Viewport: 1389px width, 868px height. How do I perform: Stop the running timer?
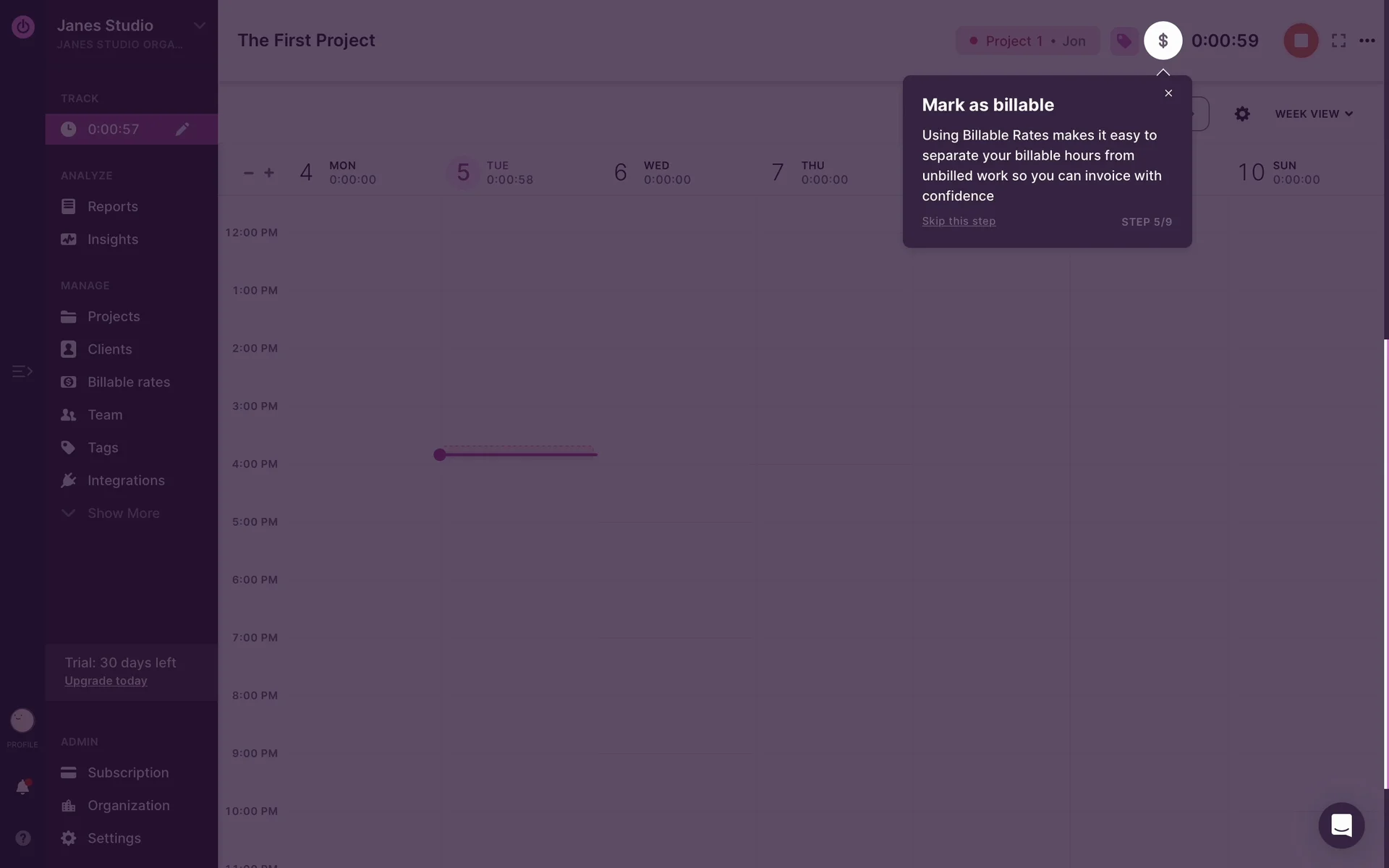coord(1300,41)
